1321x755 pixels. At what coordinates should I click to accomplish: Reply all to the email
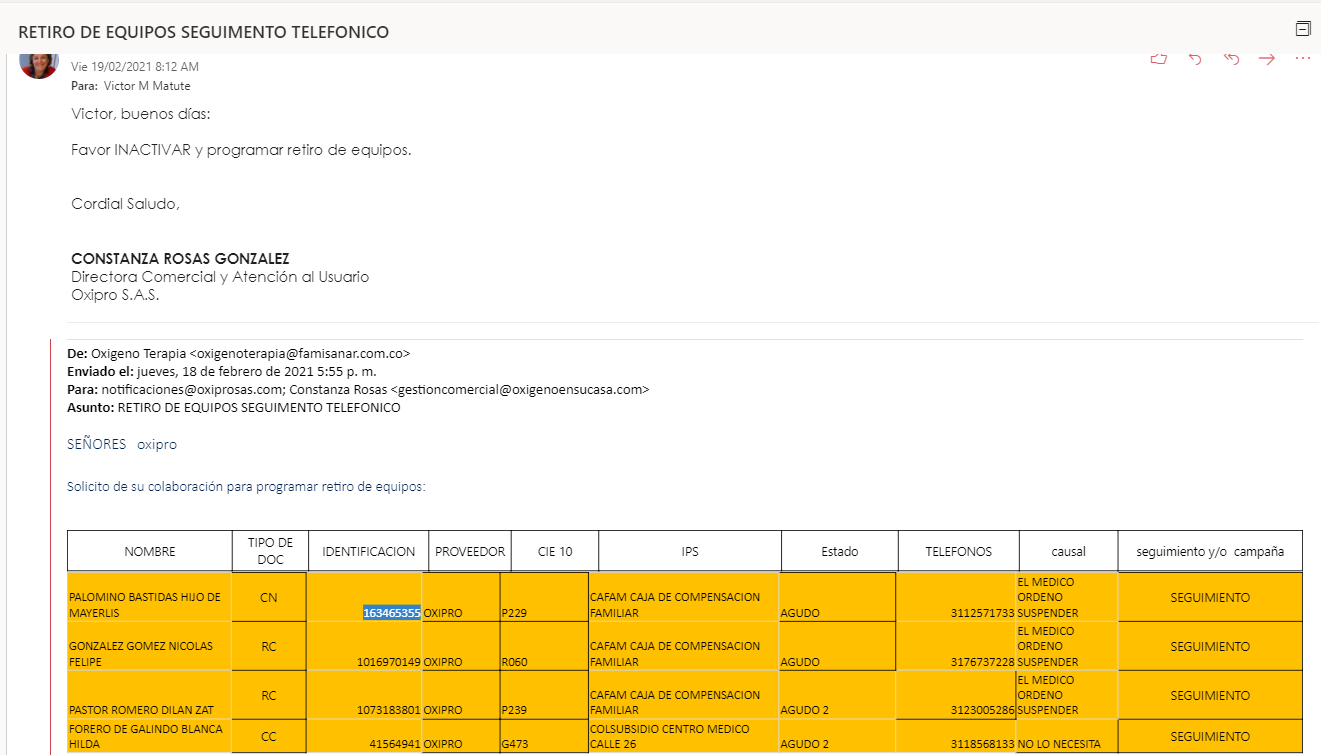click(x=1231, y=59)
